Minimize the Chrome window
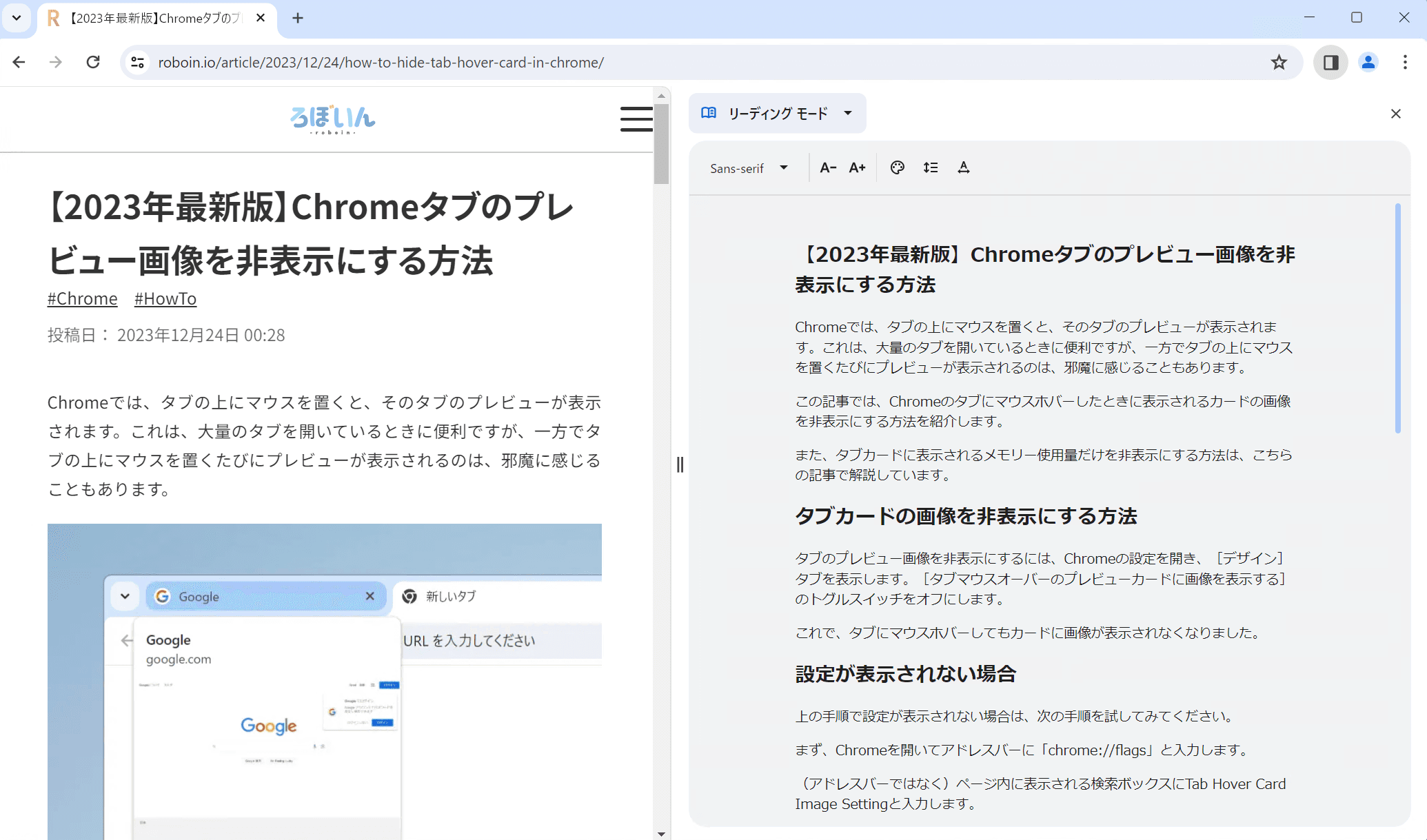The image size is (1427, 840). click(x=1310, y=17)
